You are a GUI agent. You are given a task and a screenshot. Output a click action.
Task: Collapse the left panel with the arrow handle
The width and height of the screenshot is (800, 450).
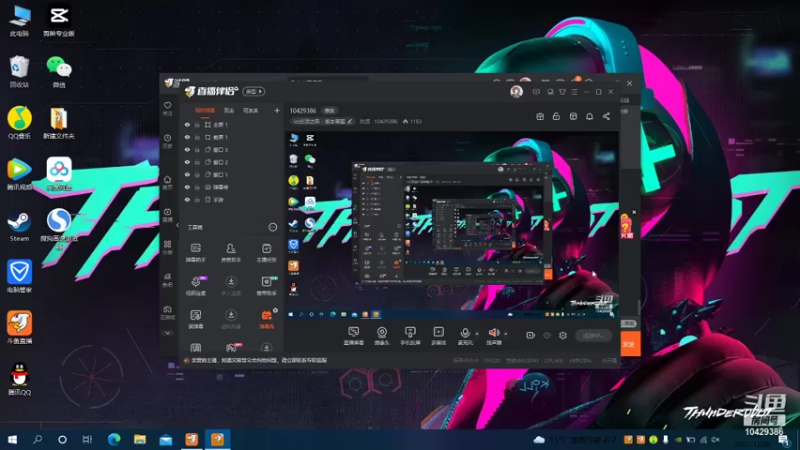pyautogui.click(x=178, y=225)
